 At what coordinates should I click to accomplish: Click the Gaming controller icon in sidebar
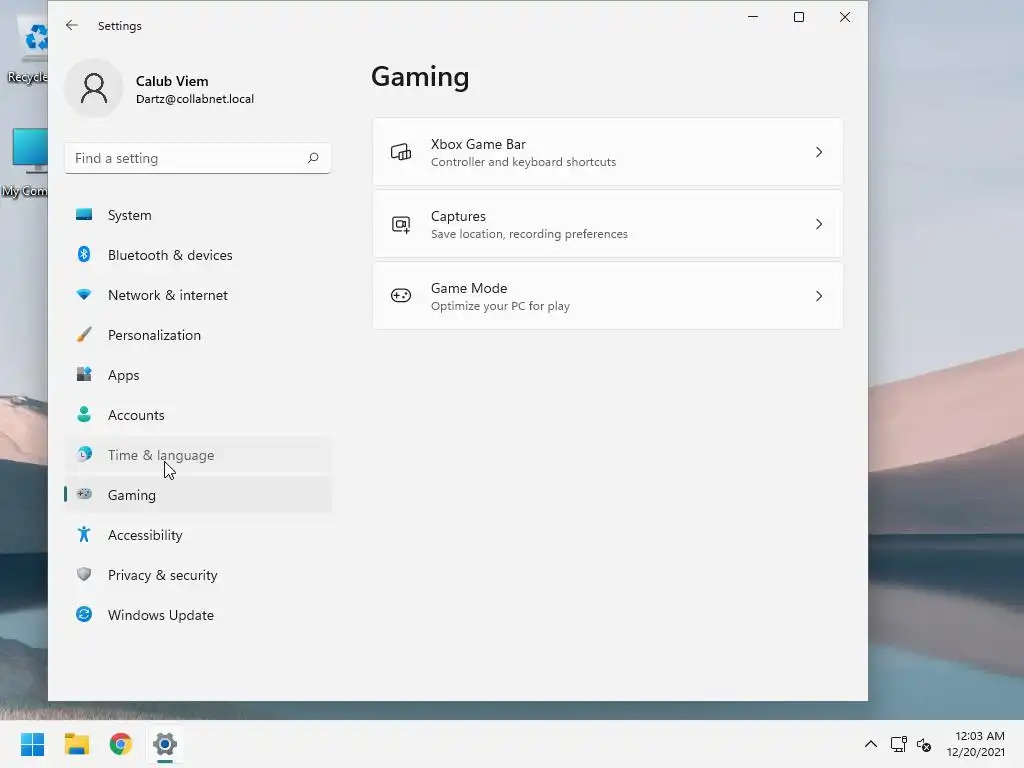[x=84, y=494]
